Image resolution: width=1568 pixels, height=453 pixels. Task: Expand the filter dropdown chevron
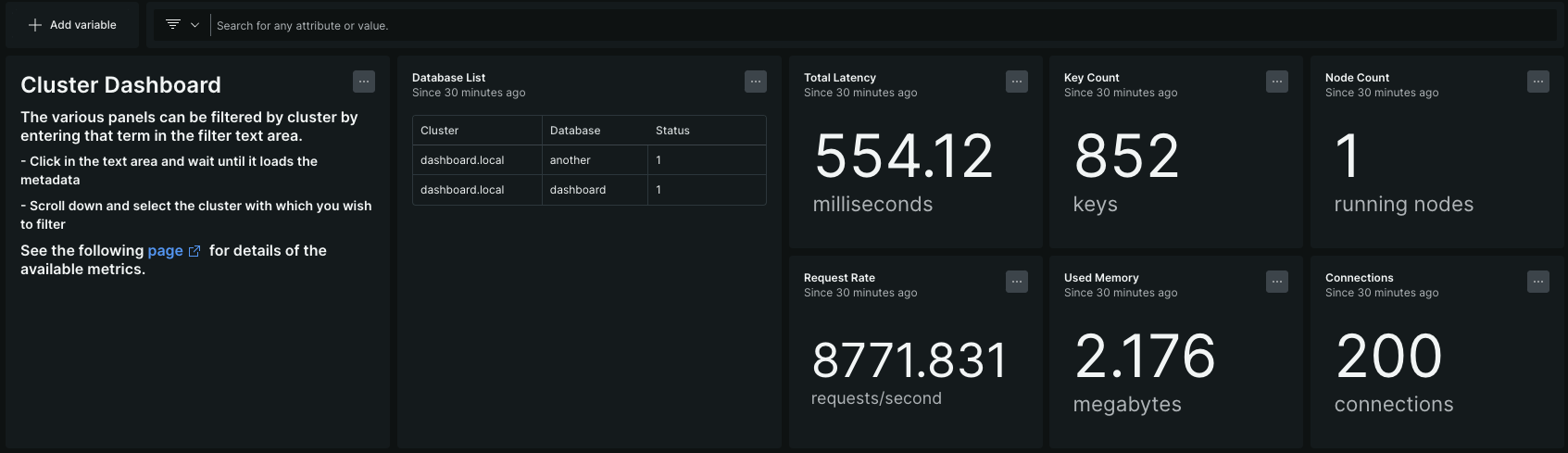click(194, 25)
